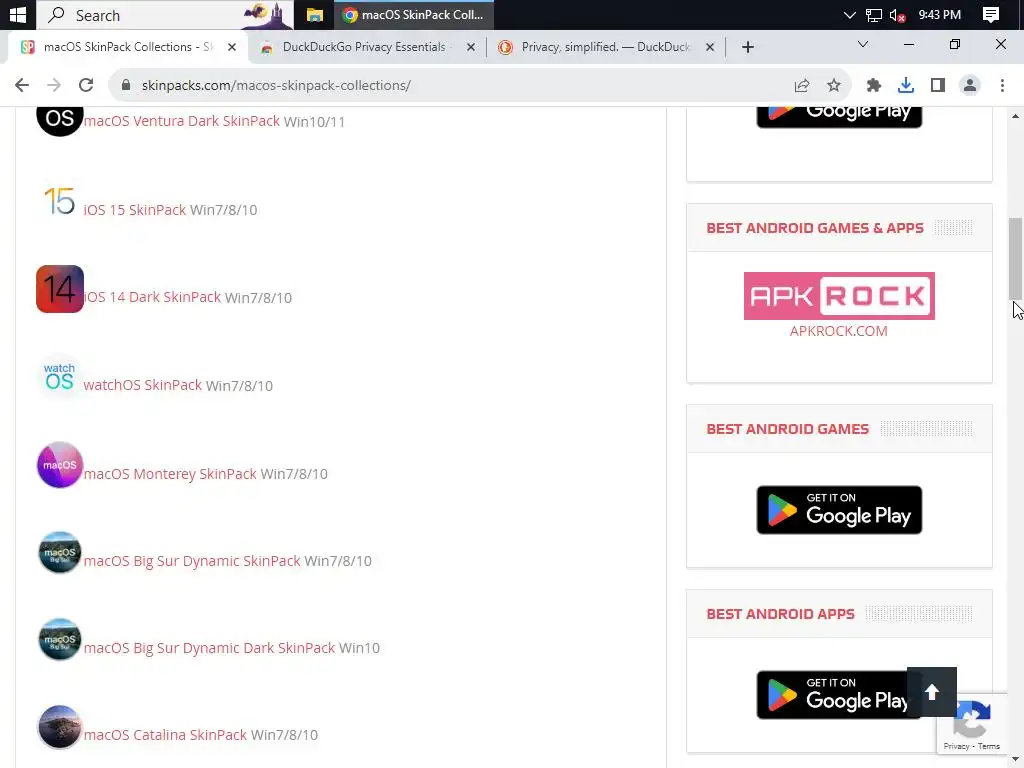Image resolution: width=1024 pixels, height=768 pixels.
Task: Close the Privacy, simplified tab
Action: (x=710, y=47)
